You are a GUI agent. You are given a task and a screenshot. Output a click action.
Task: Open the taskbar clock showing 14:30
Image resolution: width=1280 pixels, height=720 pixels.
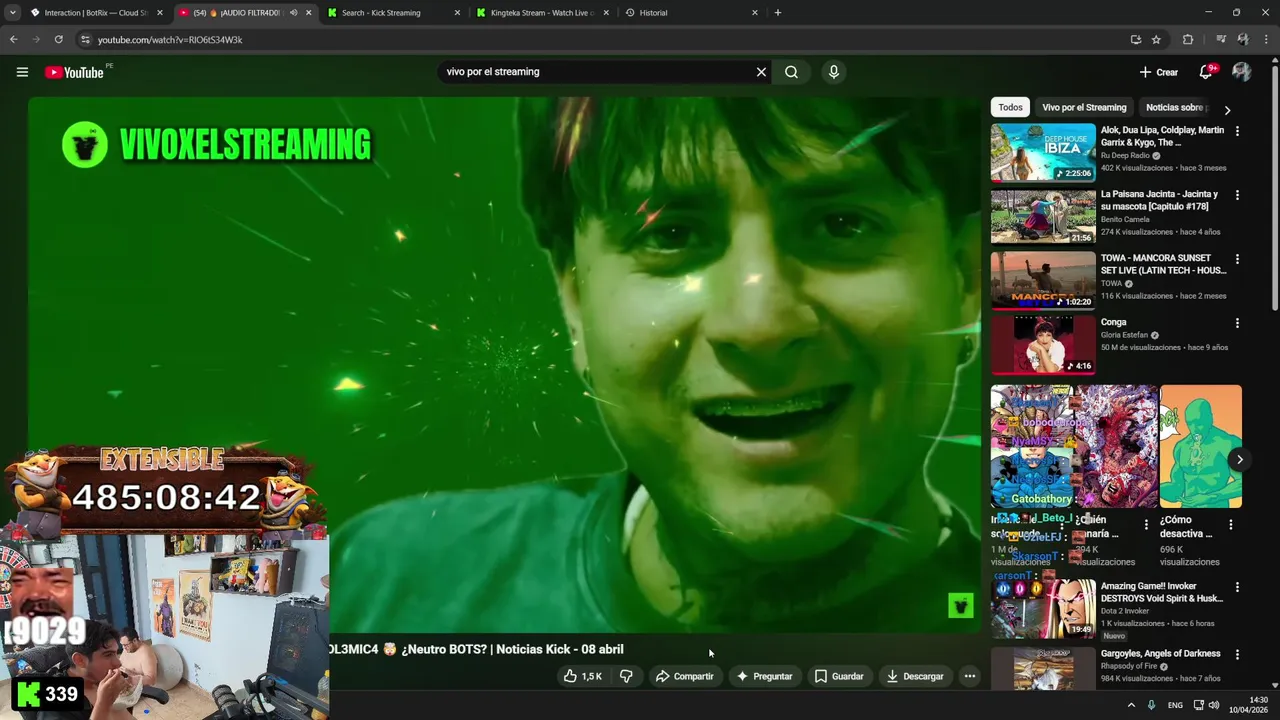coord(1249,705)
